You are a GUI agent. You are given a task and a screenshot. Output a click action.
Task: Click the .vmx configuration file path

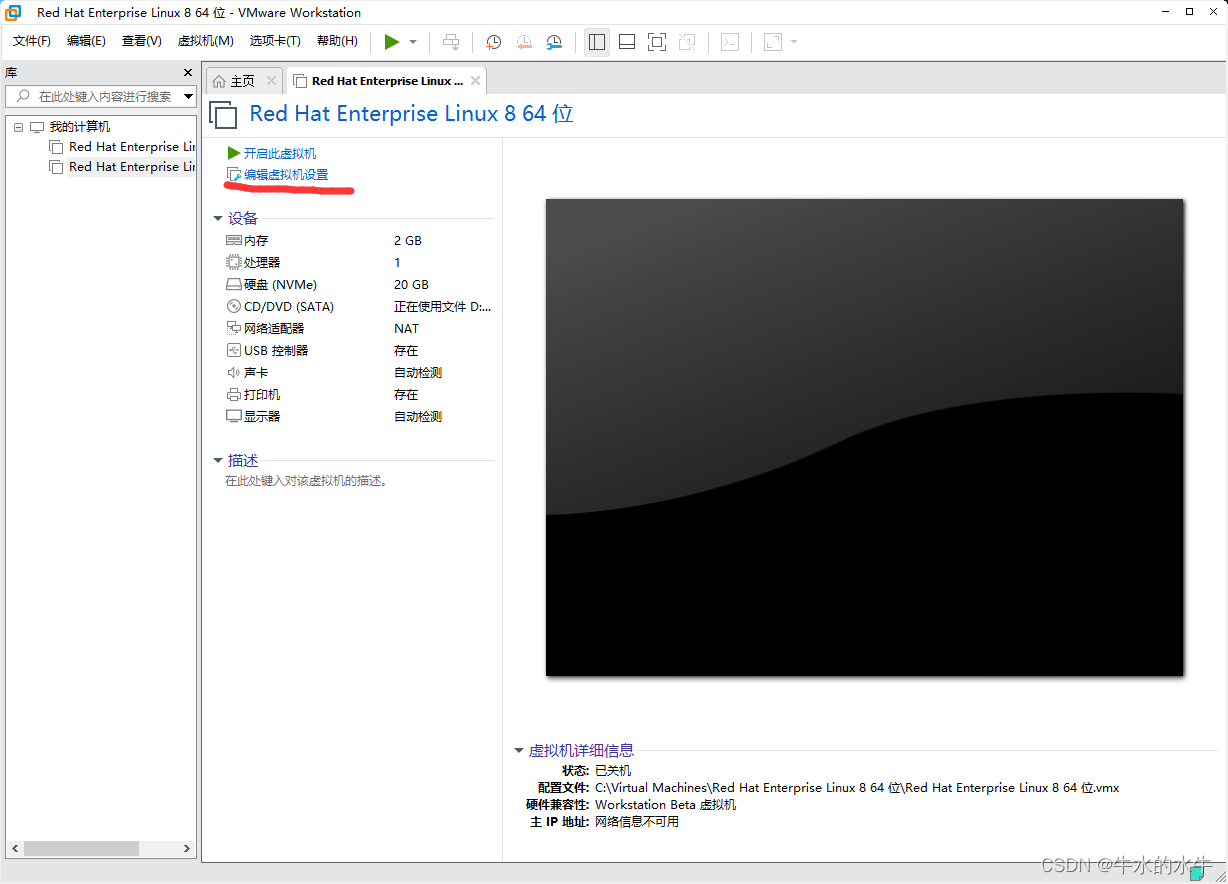coord(857,788)
